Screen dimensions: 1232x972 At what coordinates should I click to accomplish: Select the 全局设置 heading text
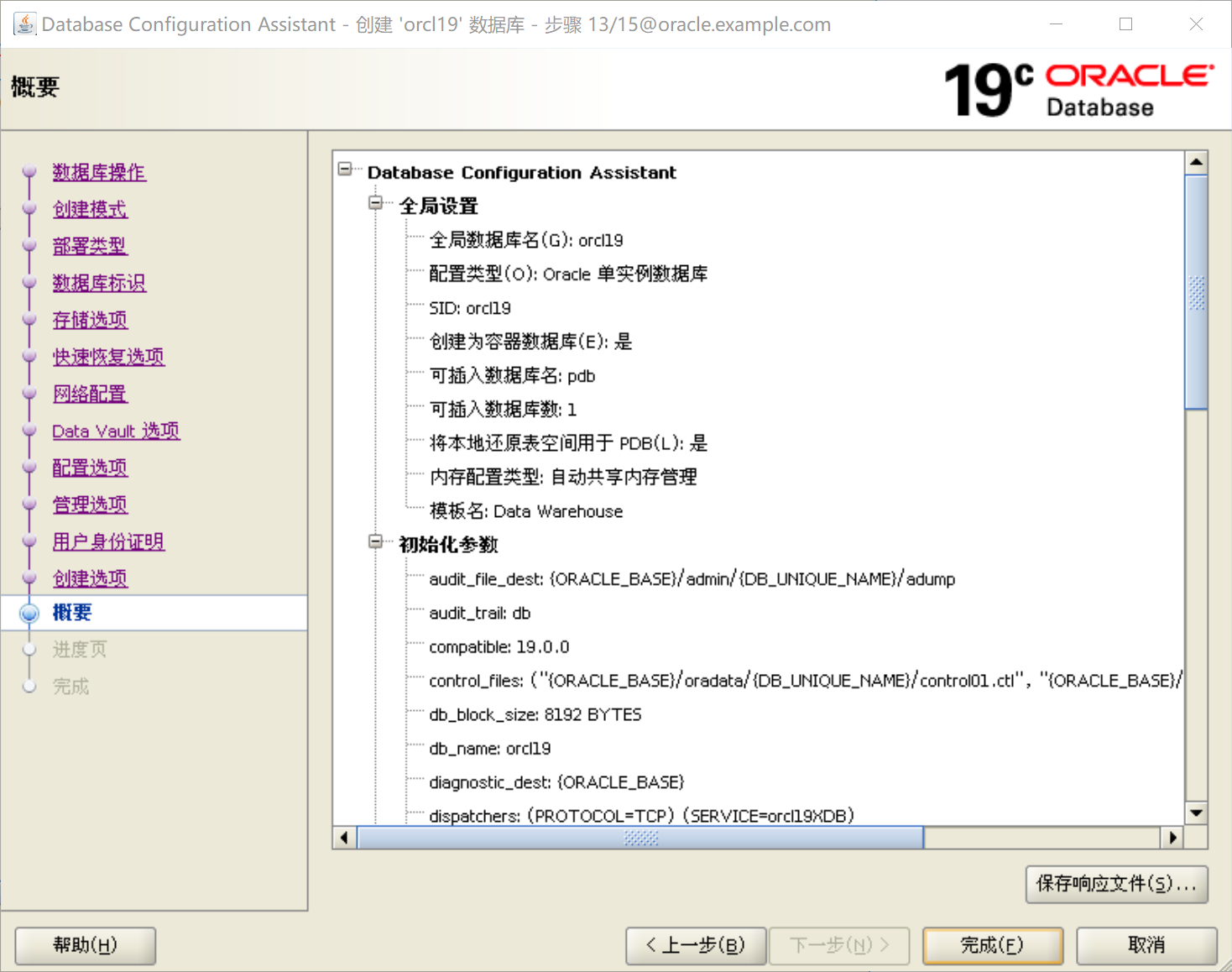point(438,206)
